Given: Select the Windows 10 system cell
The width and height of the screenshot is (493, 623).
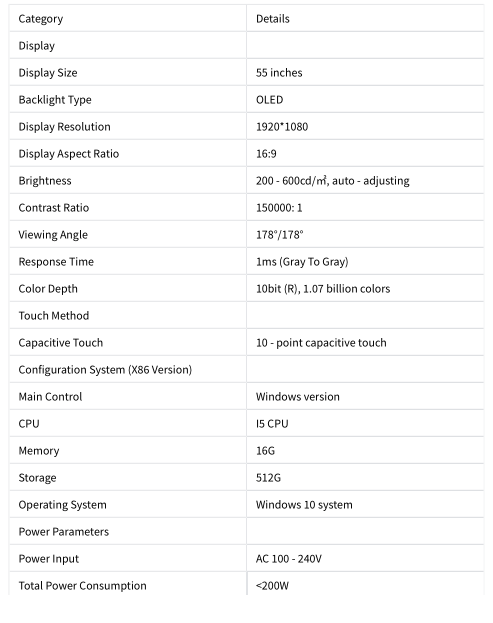Looking at the screenshot, I should pyautogui.click(x=365, y=505).
